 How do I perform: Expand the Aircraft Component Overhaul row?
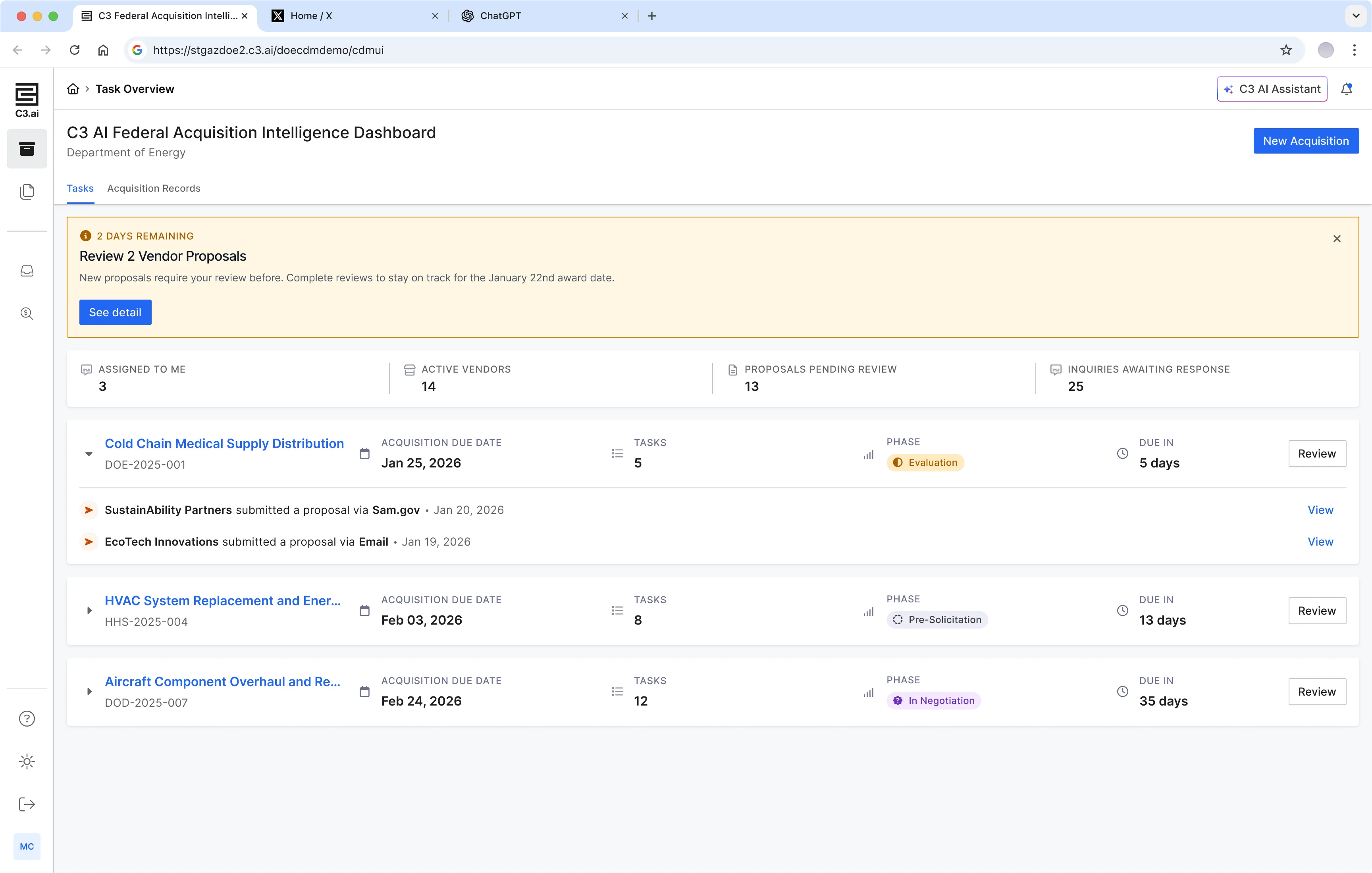89,691
